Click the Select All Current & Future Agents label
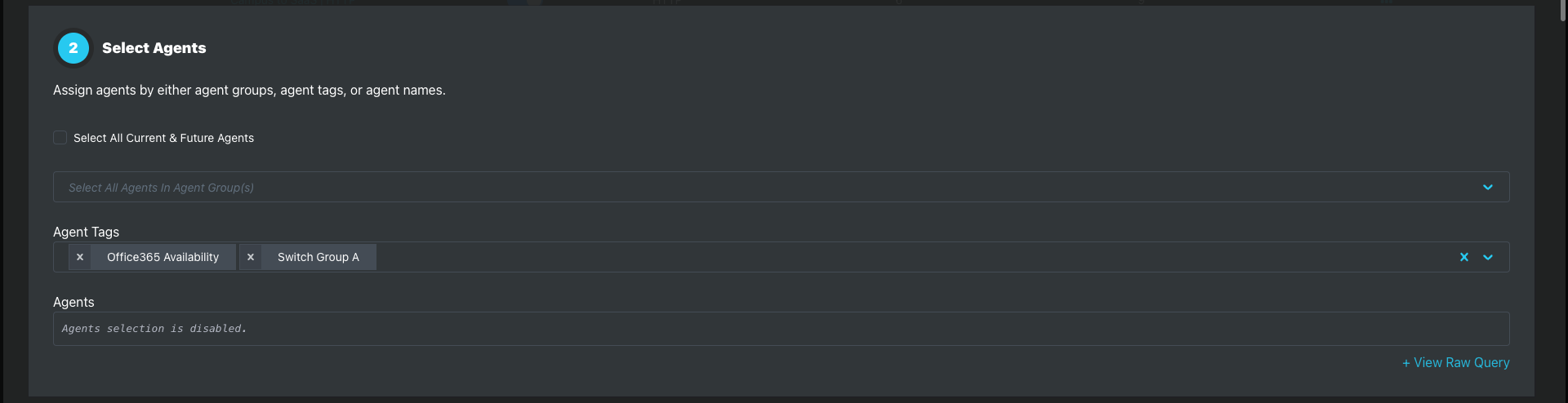Viewport: 1568px width, 403px height. [x=163, y=138]
